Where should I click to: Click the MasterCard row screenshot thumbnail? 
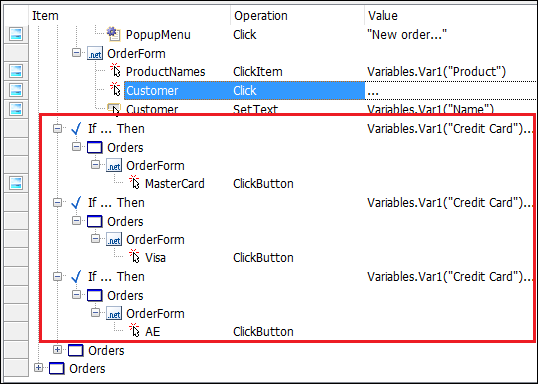(x=16, y=183)
